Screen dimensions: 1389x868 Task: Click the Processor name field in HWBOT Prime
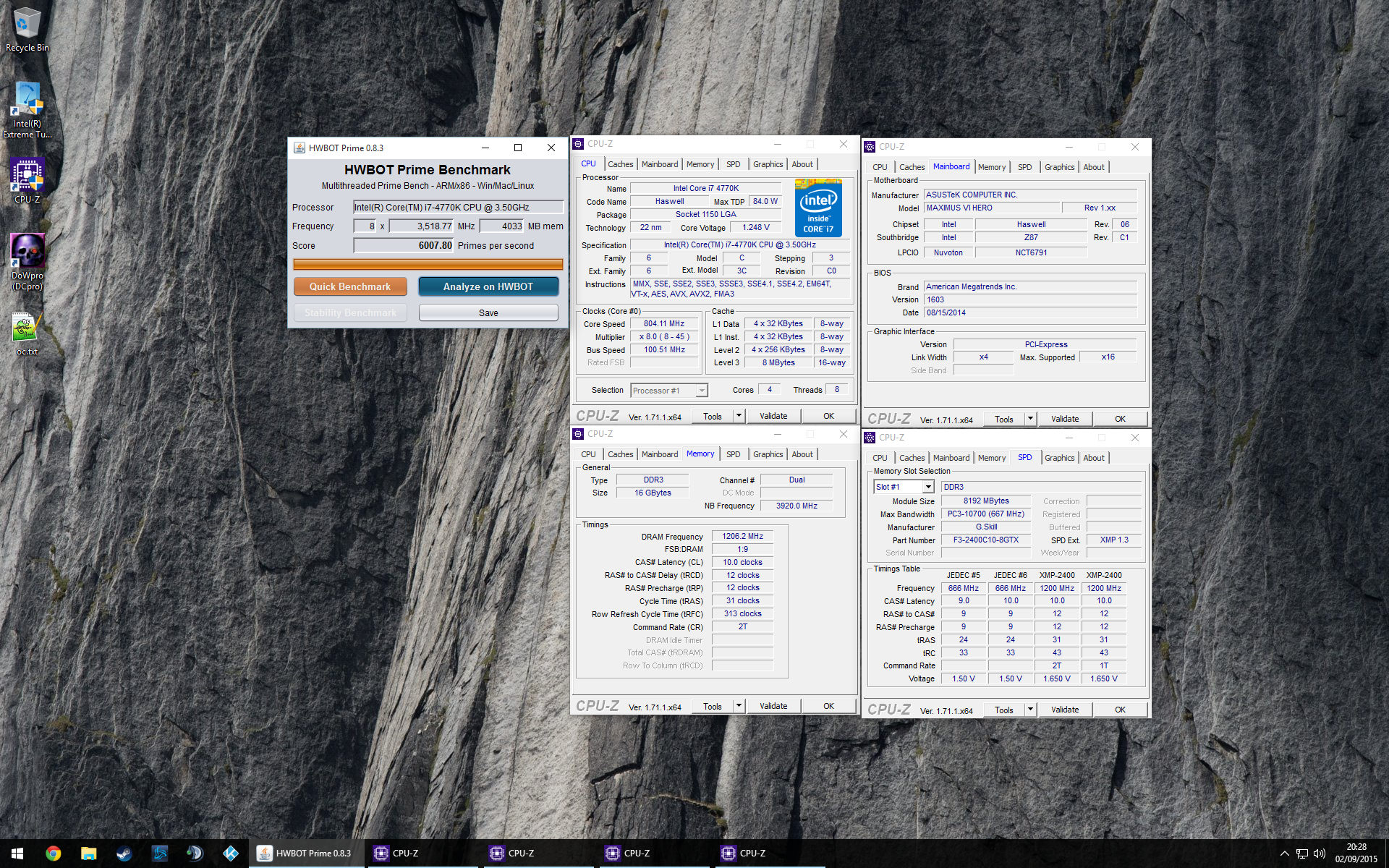[x=458, y=207]
